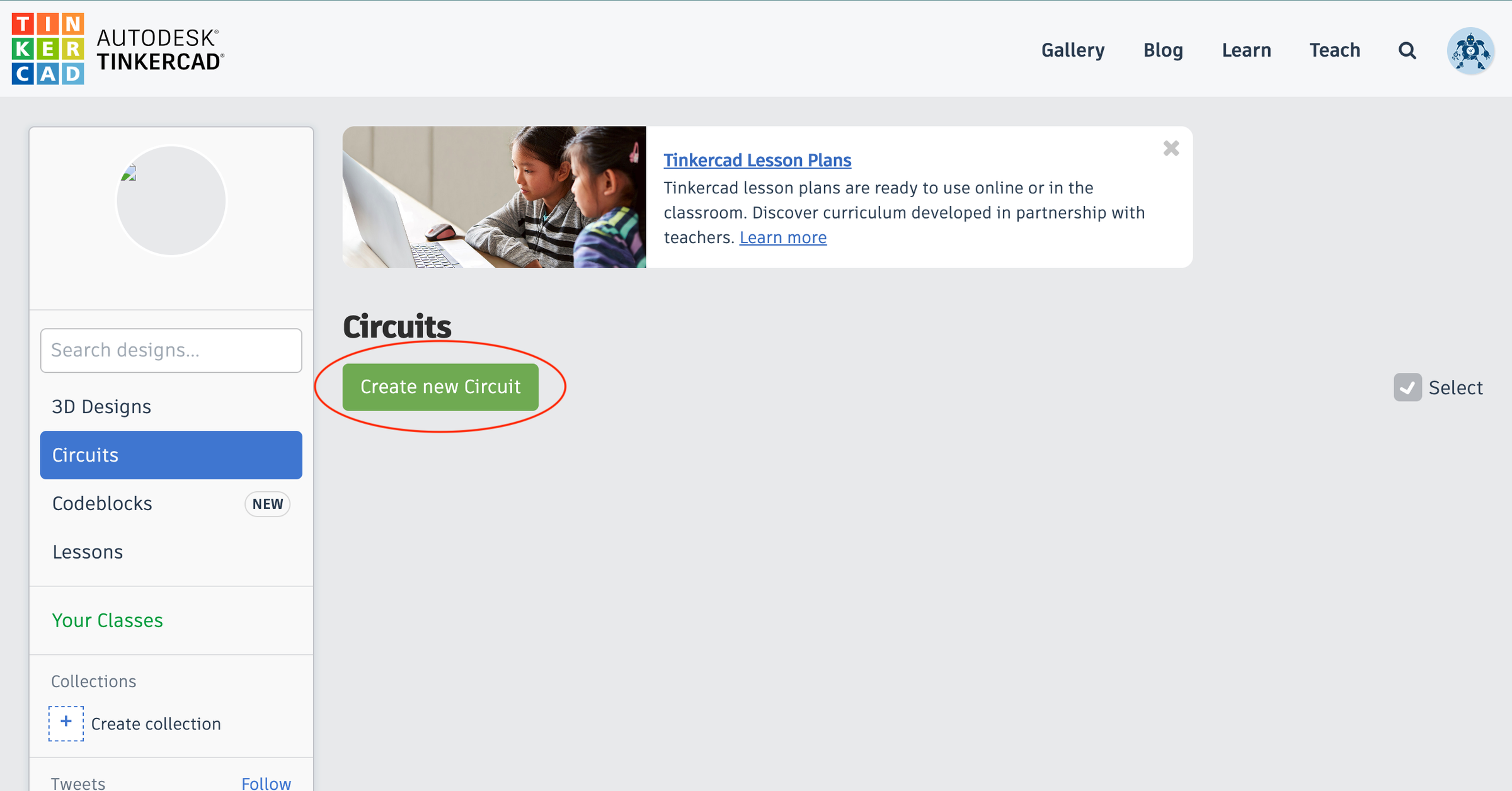Click the NEW badge beside Codeblocks
This screenshot has width=1512, height=791.
tap(268, 504)
